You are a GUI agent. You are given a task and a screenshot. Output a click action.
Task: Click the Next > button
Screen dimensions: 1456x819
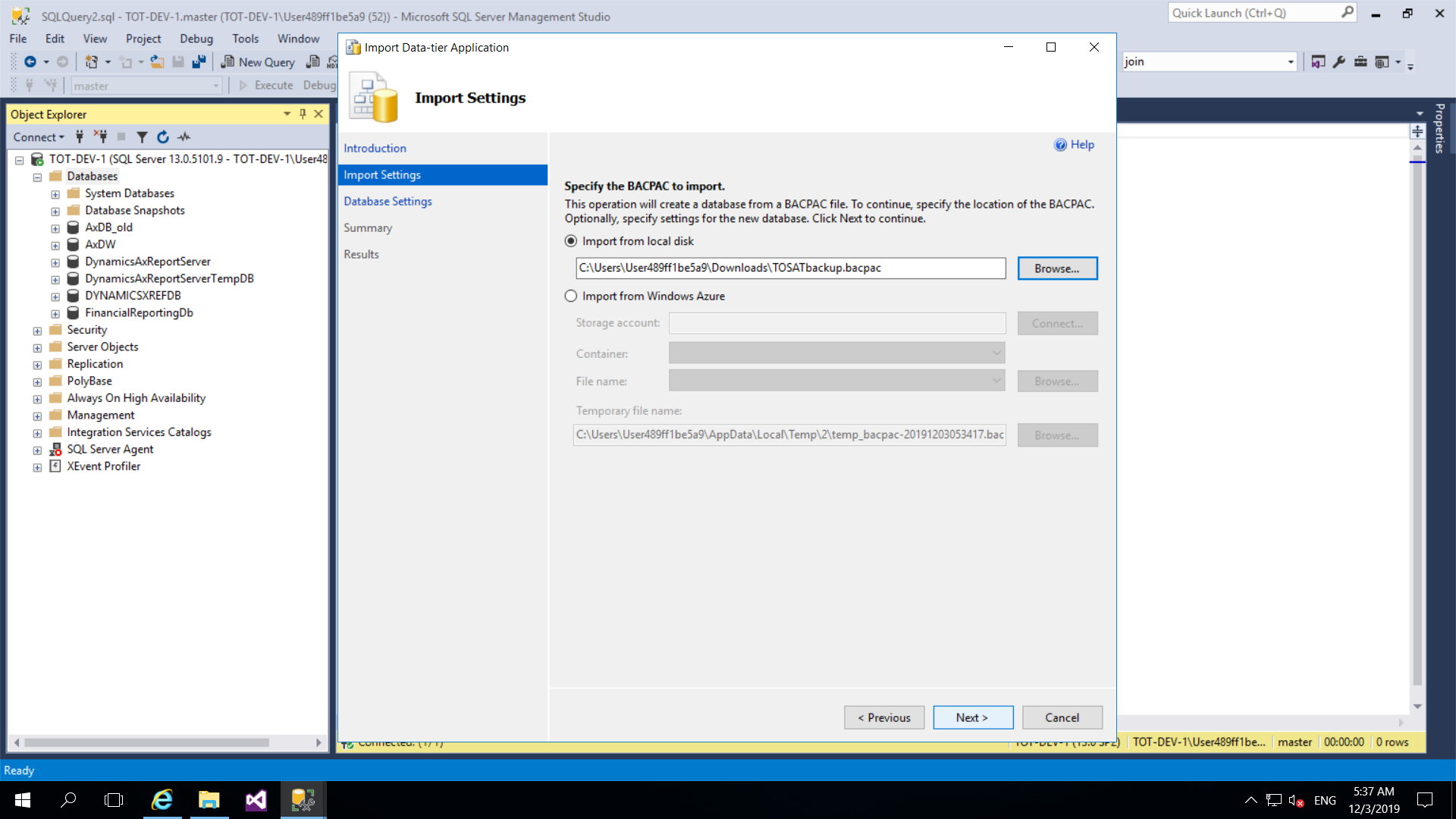[973, 718]
